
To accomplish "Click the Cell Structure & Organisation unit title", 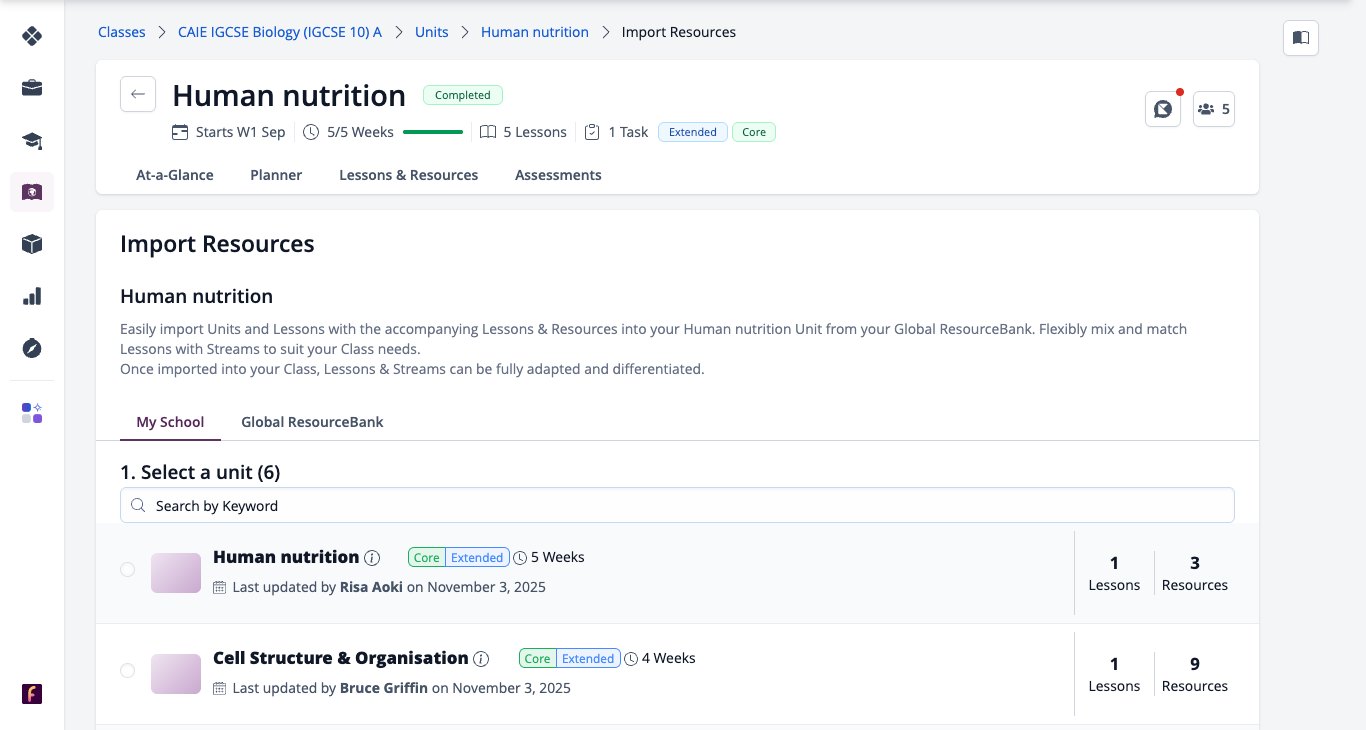I will 341,658.
